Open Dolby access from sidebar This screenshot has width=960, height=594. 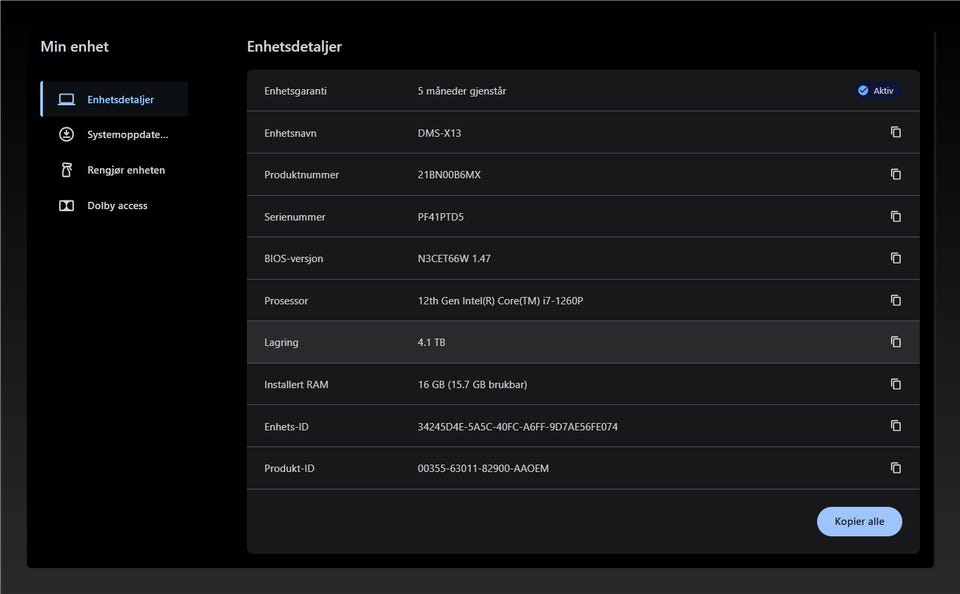(x=114, y=206)
